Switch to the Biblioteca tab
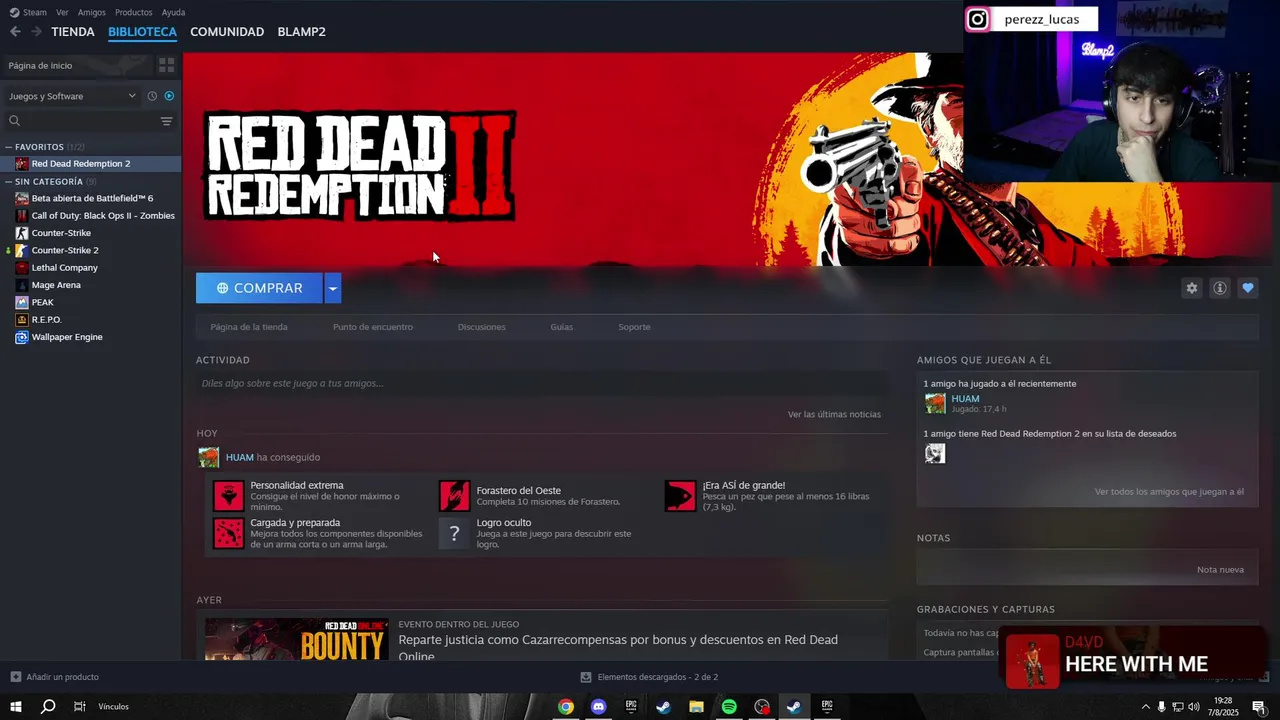 [142, 32]
